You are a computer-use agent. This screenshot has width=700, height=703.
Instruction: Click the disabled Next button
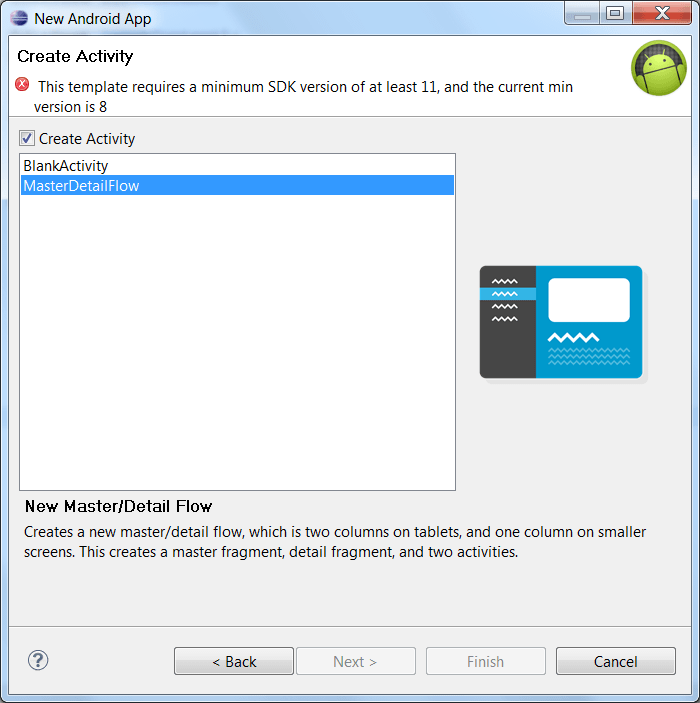click(356, 661)
